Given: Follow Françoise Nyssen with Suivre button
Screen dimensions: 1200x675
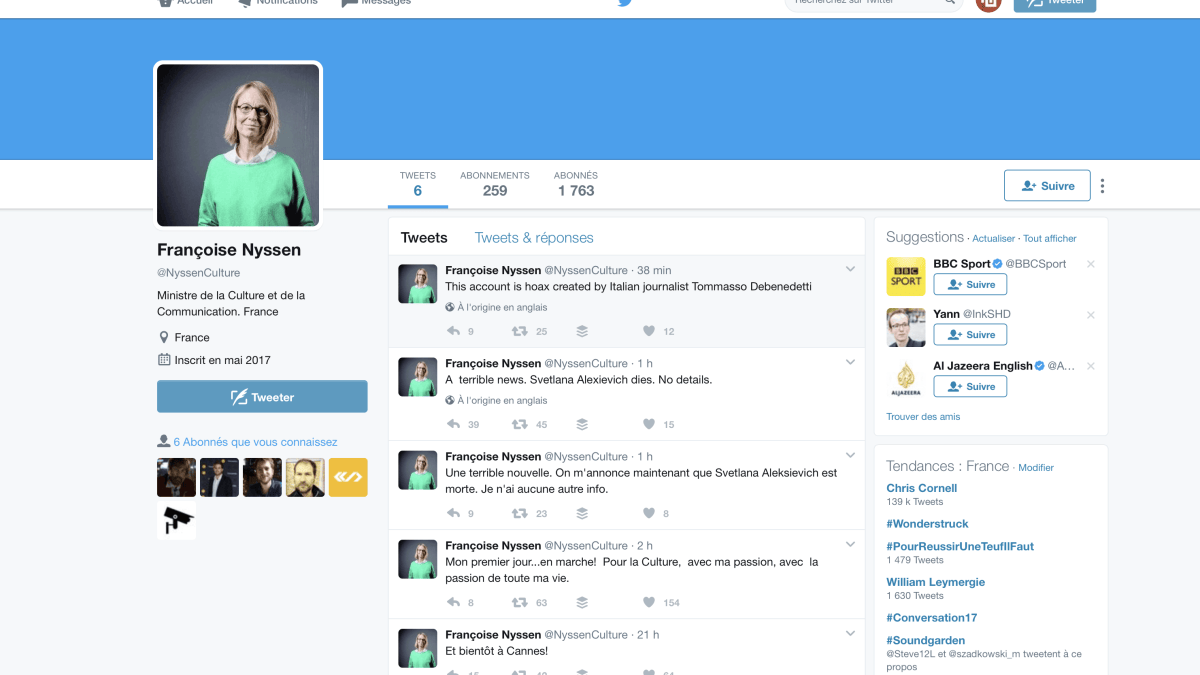Looking at the screenshot, I should [x=1046, y=186].
